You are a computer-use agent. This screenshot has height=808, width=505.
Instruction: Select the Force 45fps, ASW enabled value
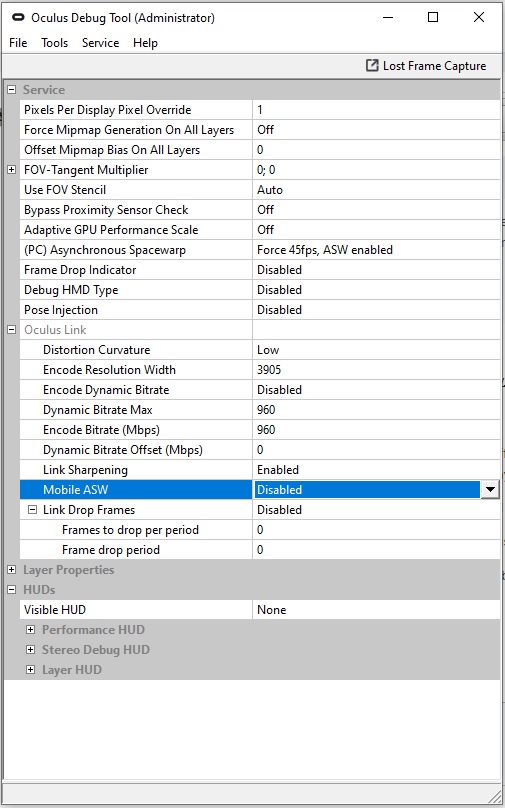376,250
